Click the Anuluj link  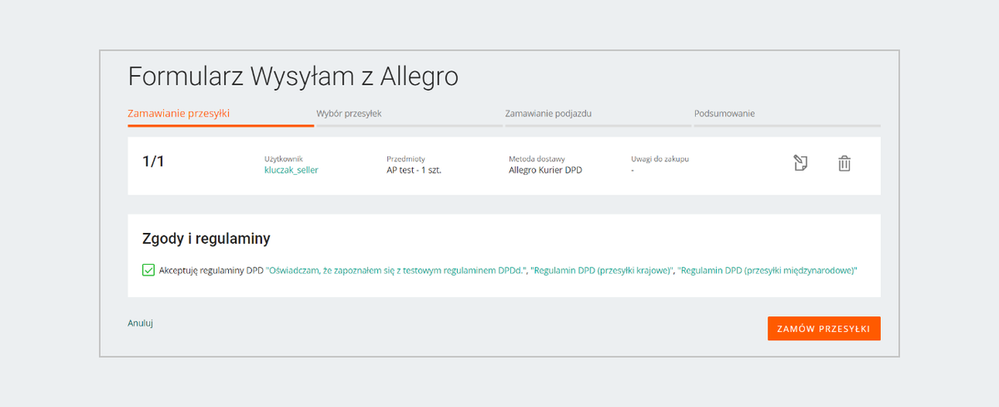pyautogui.click(x=140, y=323)
